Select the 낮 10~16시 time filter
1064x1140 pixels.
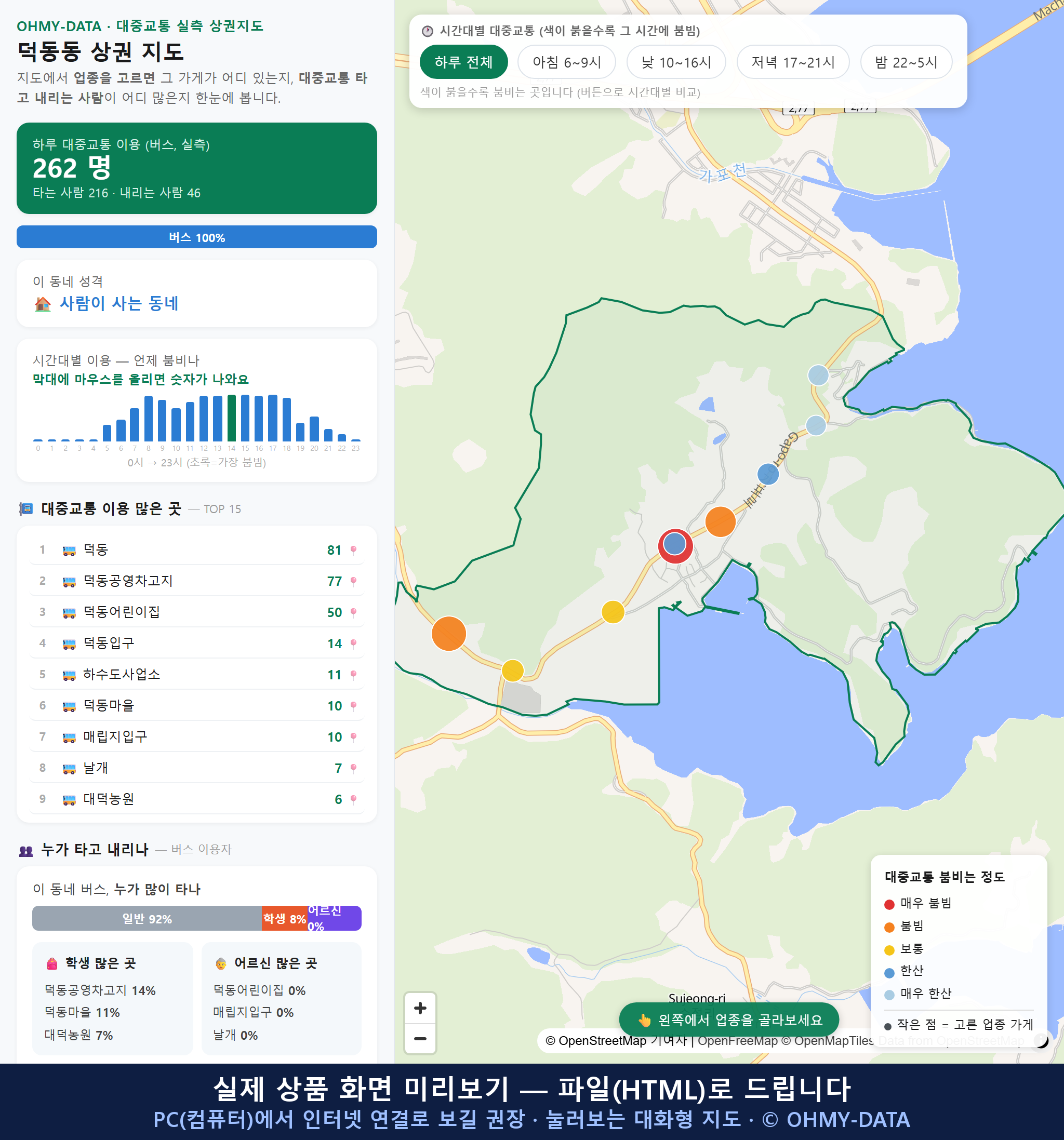[676, 62]
